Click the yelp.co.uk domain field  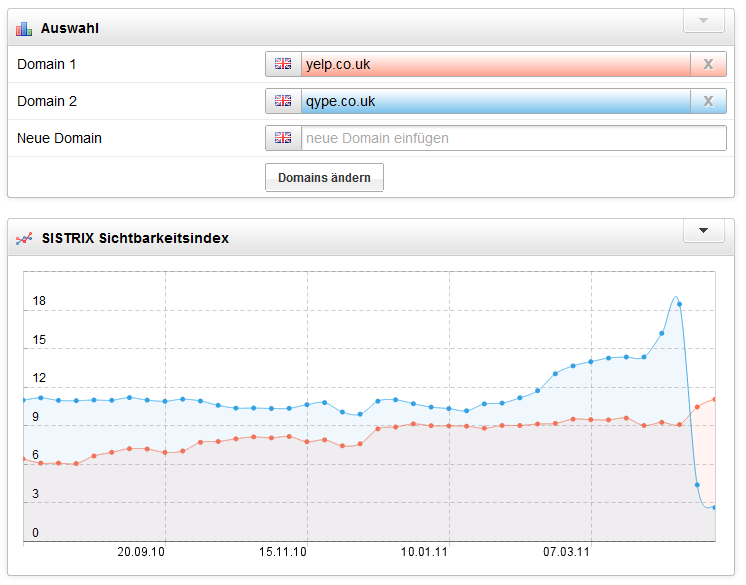495,64
